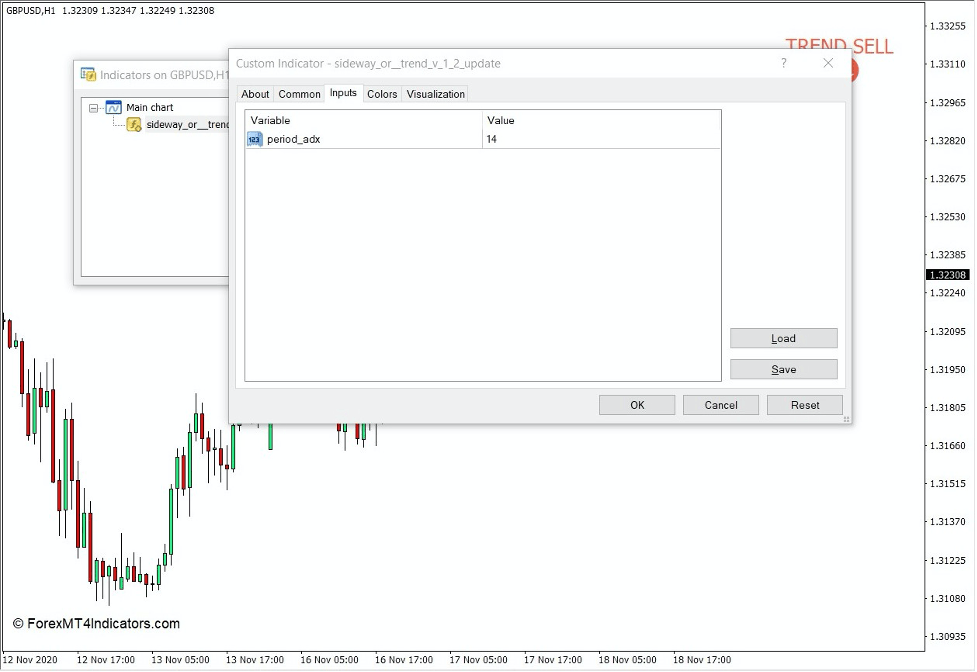Switch to the About tab
977x672 pixels.
255,93
